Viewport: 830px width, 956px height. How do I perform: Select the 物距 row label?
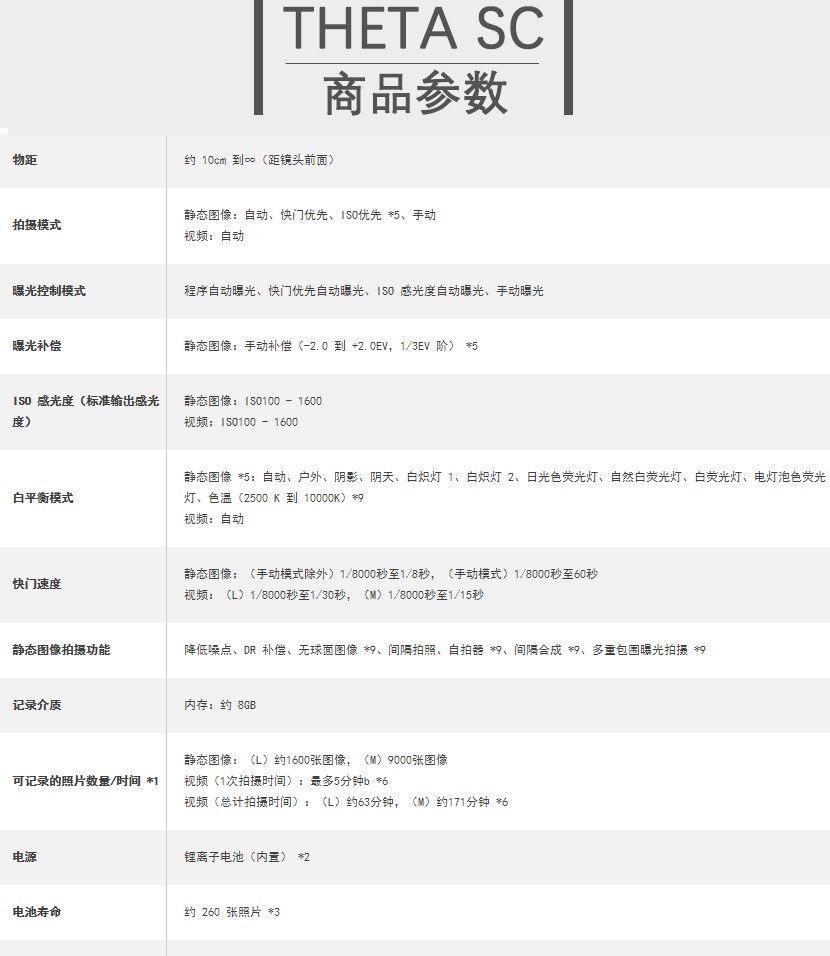click(25, 160)
